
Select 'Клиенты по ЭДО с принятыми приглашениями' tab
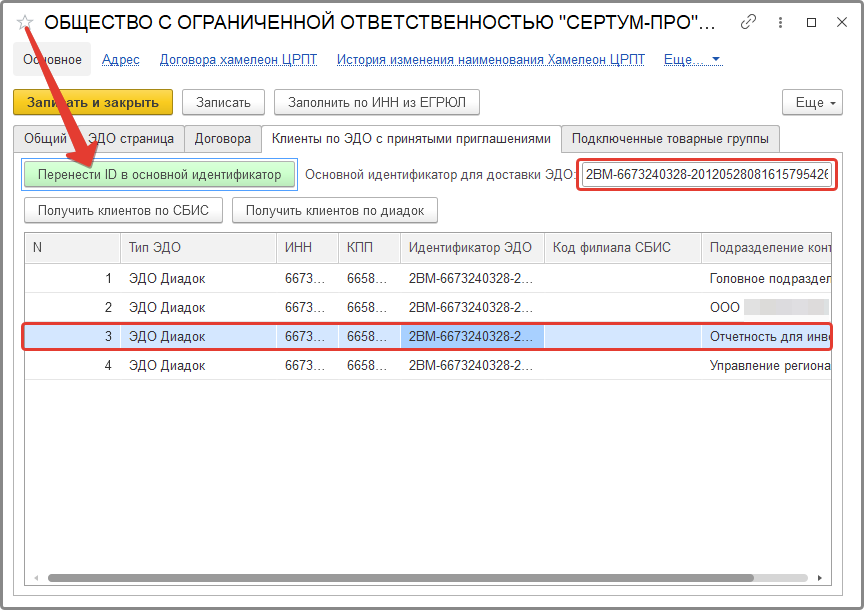(x=411, y=139)
